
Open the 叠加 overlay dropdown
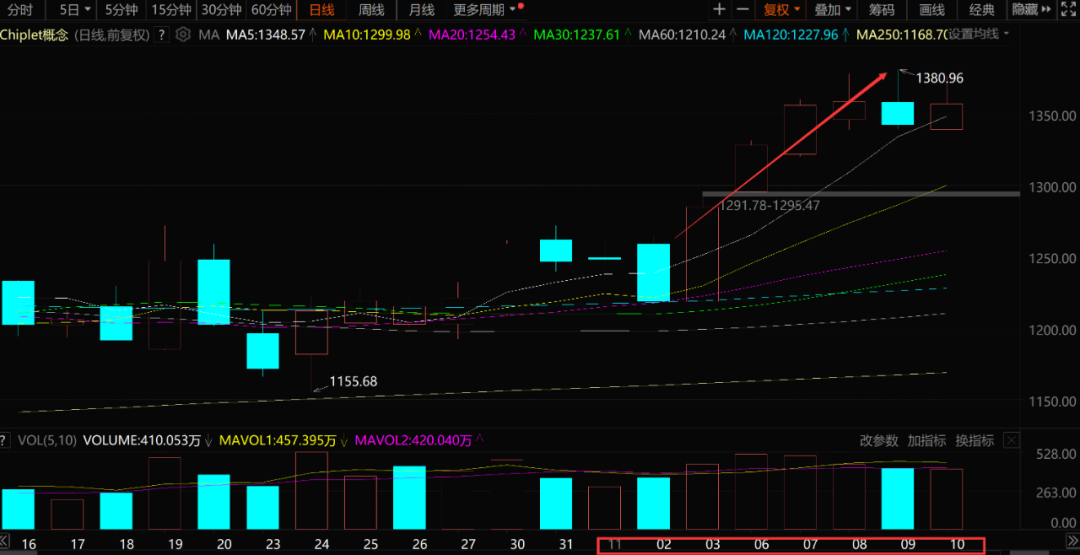832,10
